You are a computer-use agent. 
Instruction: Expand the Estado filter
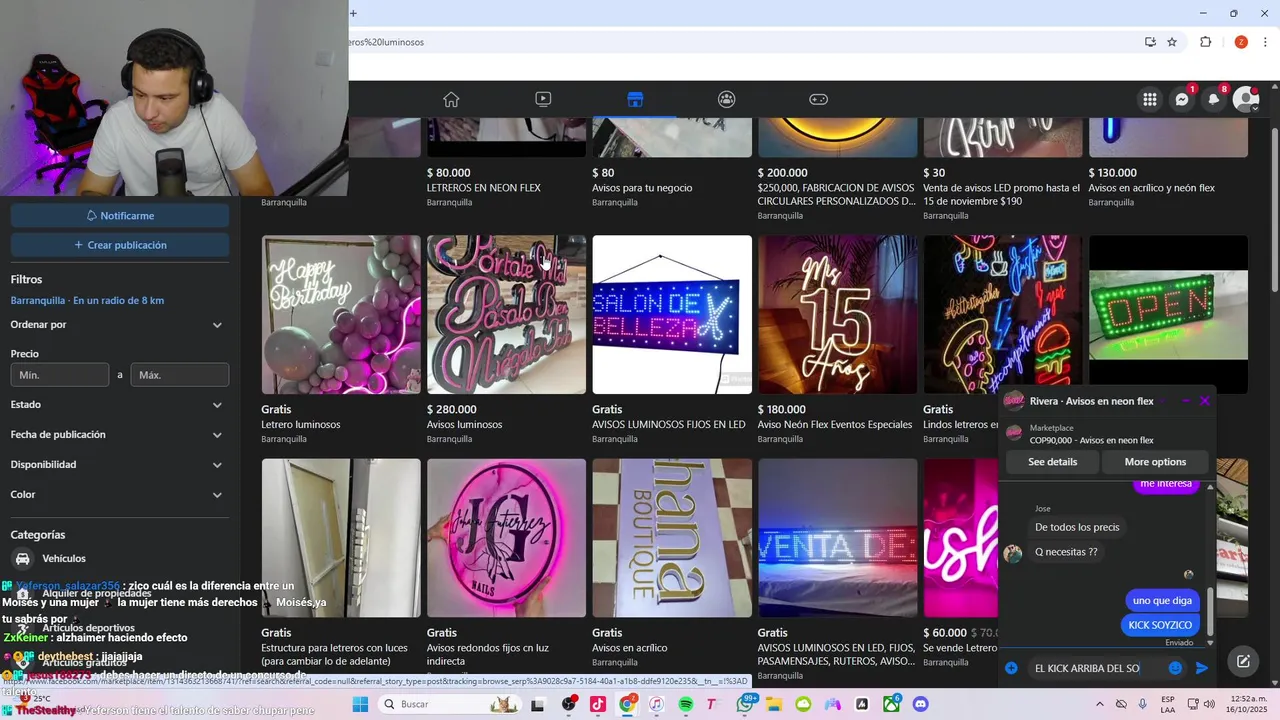coord(118,405)
